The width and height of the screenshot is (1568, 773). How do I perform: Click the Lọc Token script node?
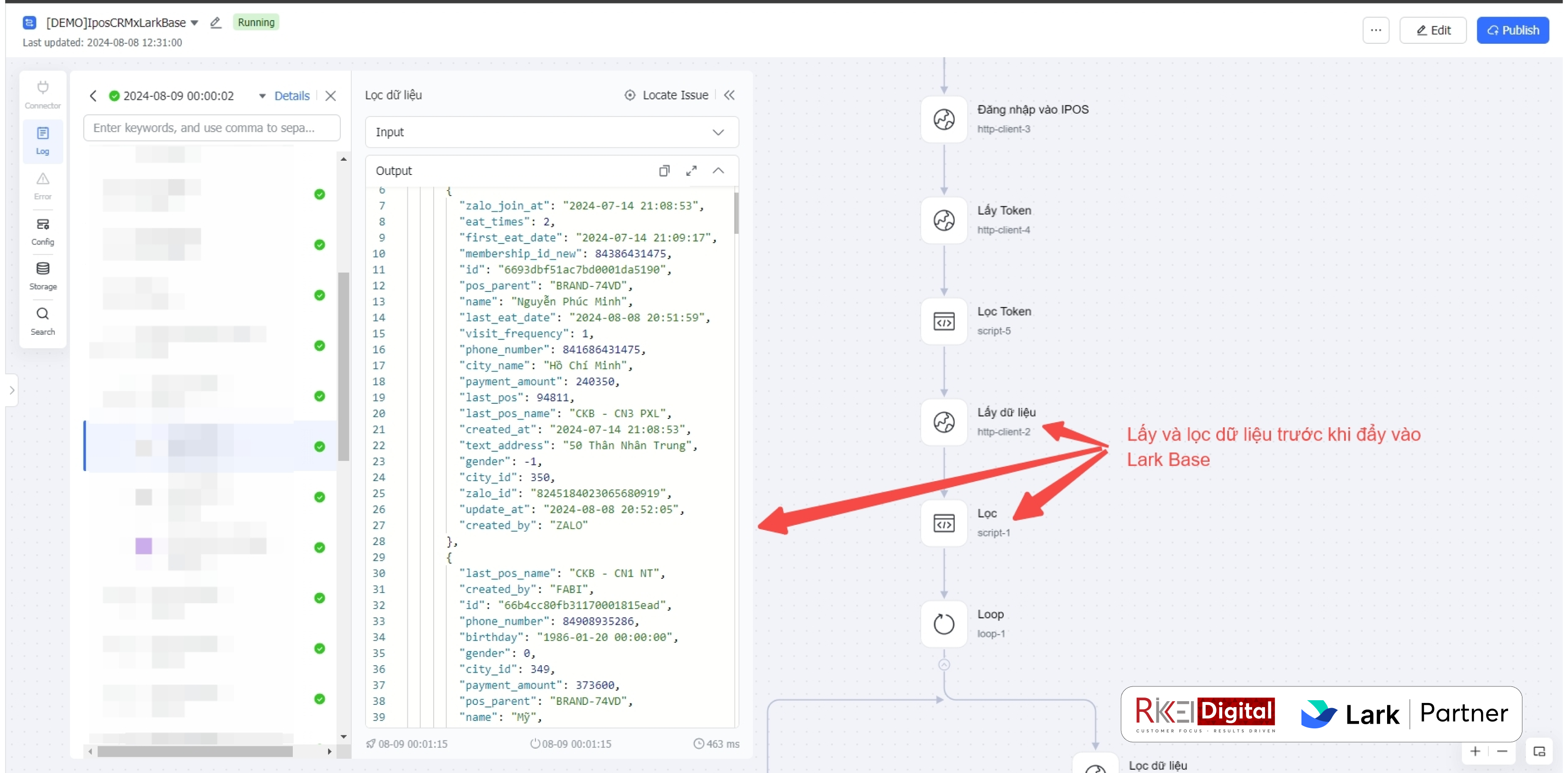pos(943,321)
